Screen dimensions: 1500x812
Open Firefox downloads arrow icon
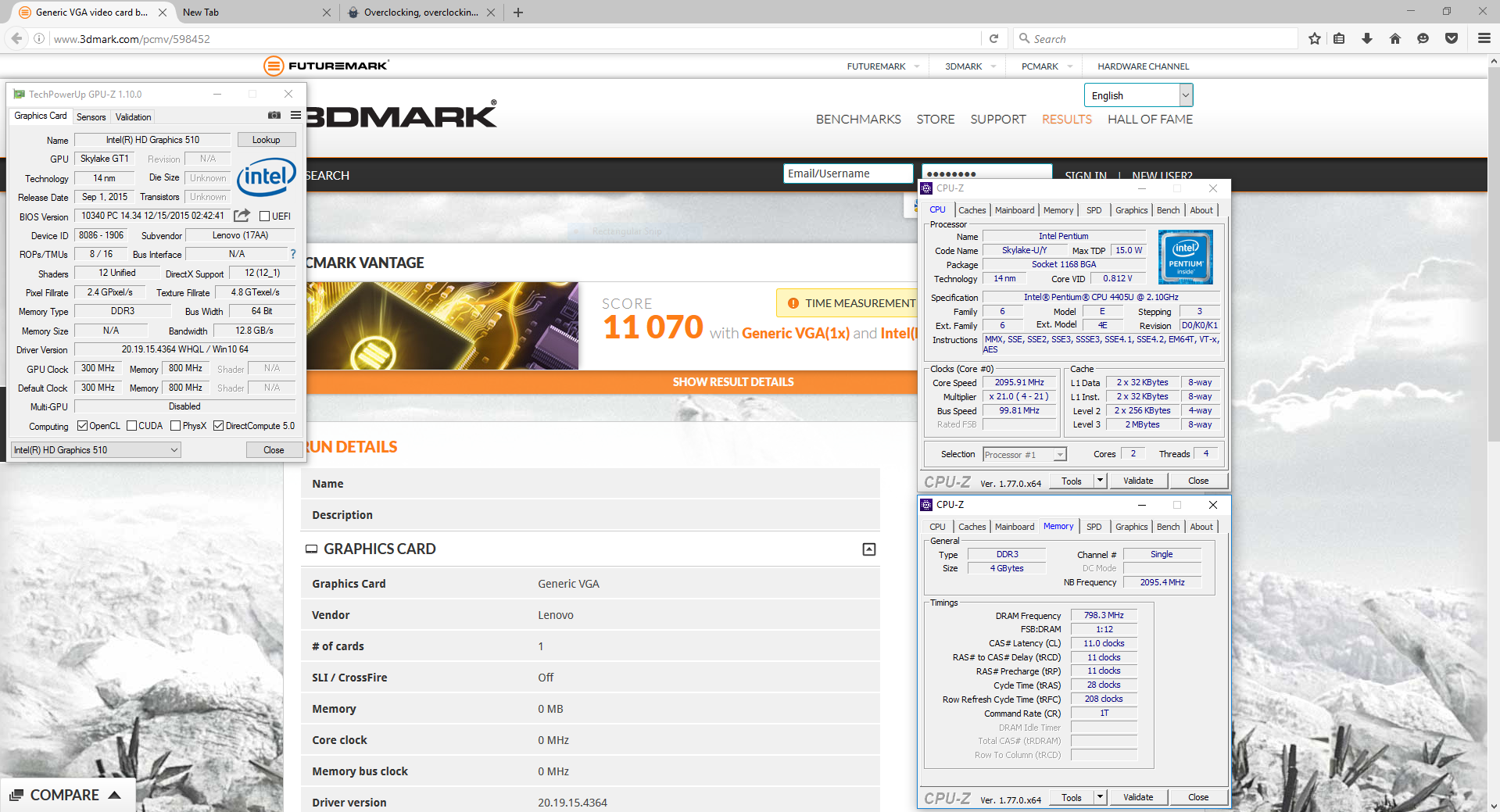pyautogui.click(x=1367, y=38)
